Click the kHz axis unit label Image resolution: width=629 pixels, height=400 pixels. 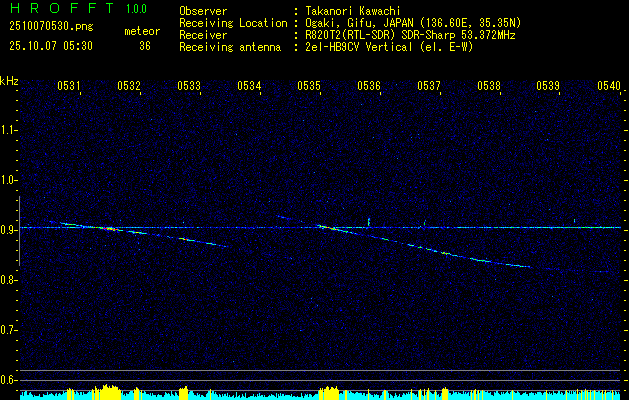coord(9,80)
